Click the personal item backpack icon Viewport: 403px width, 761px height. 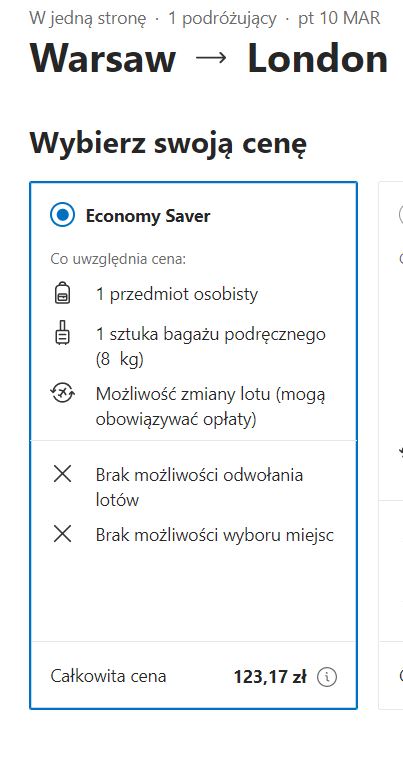(62, 294)
